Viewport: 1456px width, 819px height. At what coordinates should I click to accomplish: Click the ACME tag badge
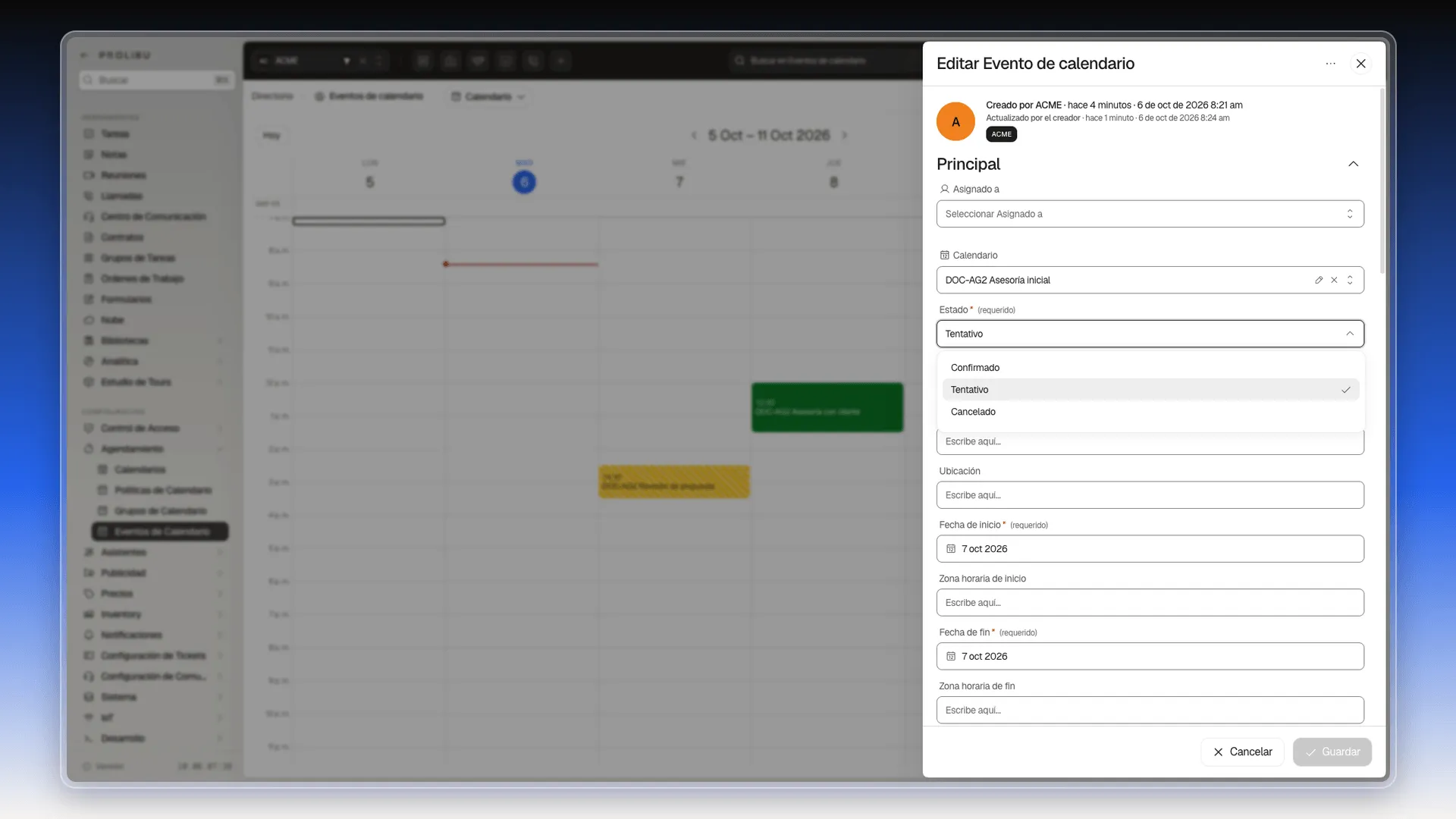click(1001, 134)
